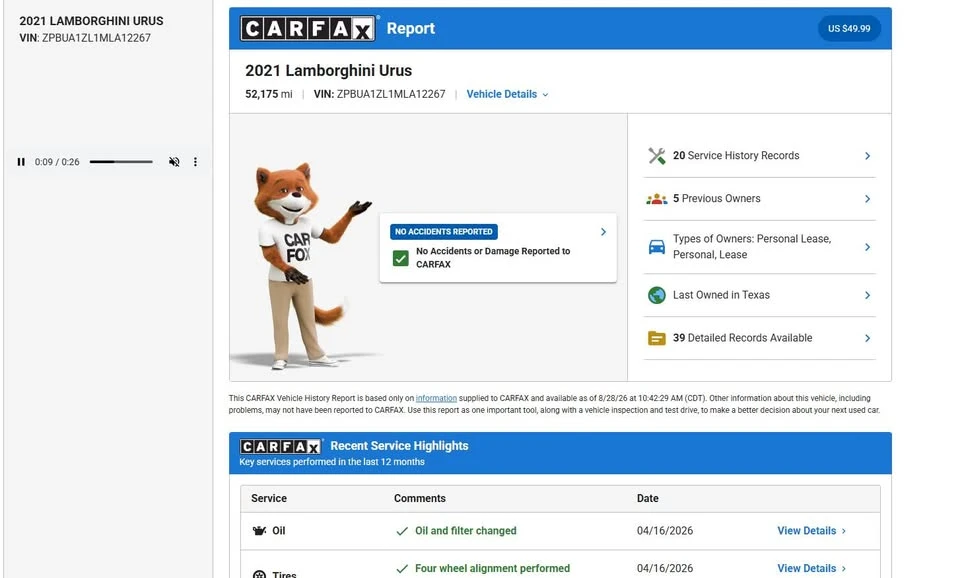
Task: Click the Previous Owners people icon
Action: point(656,199)
